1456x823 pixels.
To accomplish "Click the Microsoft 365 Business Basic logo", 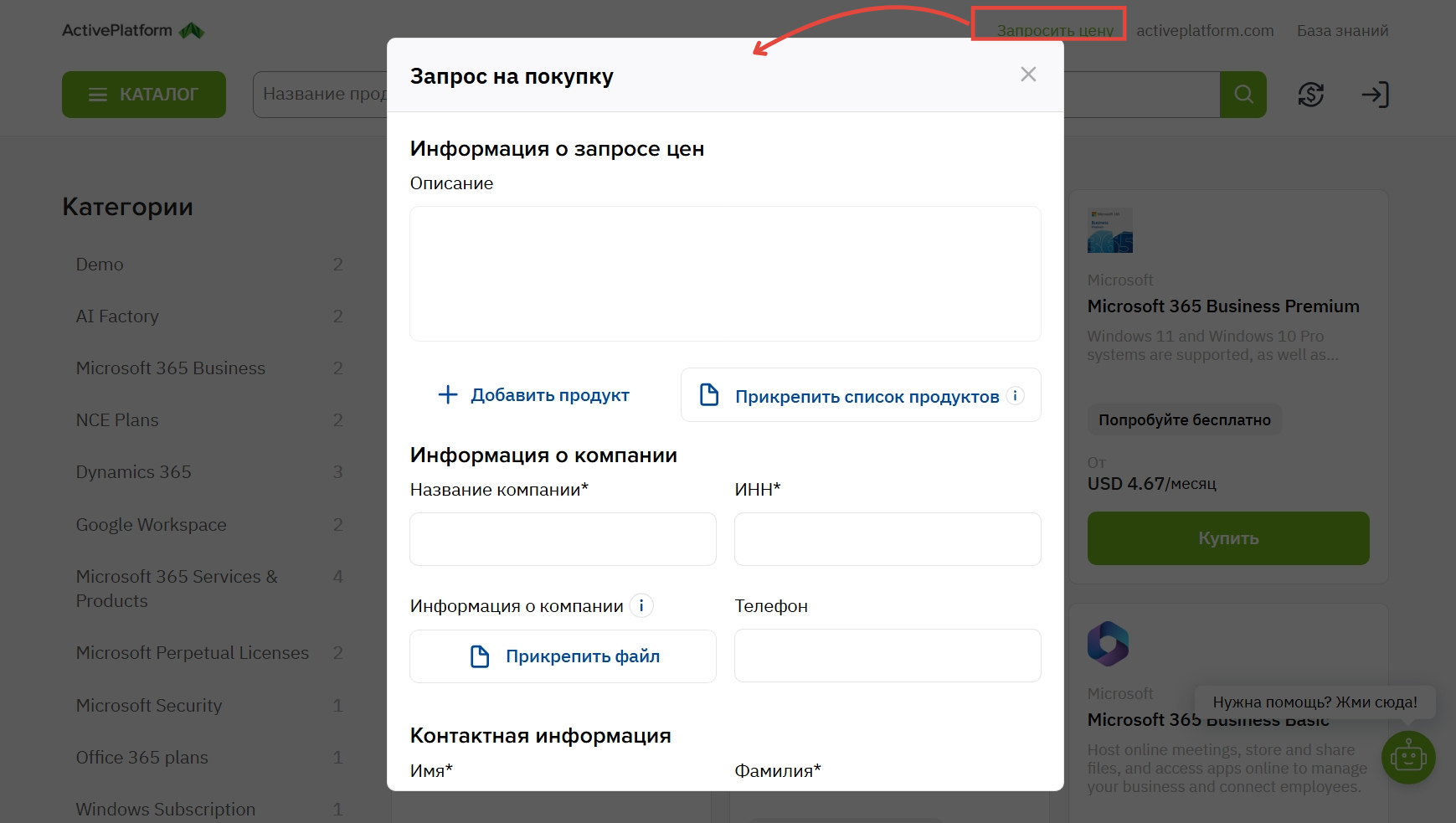I will (x=1109, y=644).
